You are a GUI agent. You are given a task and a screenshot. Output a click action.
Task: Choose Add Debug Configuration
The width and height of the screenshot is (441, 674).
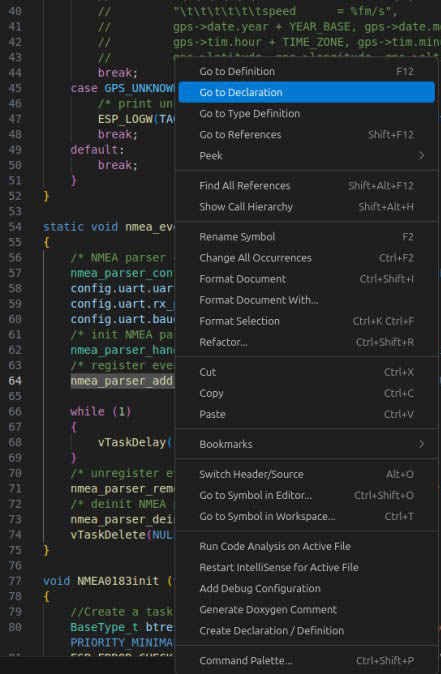(x=306, y=589)
